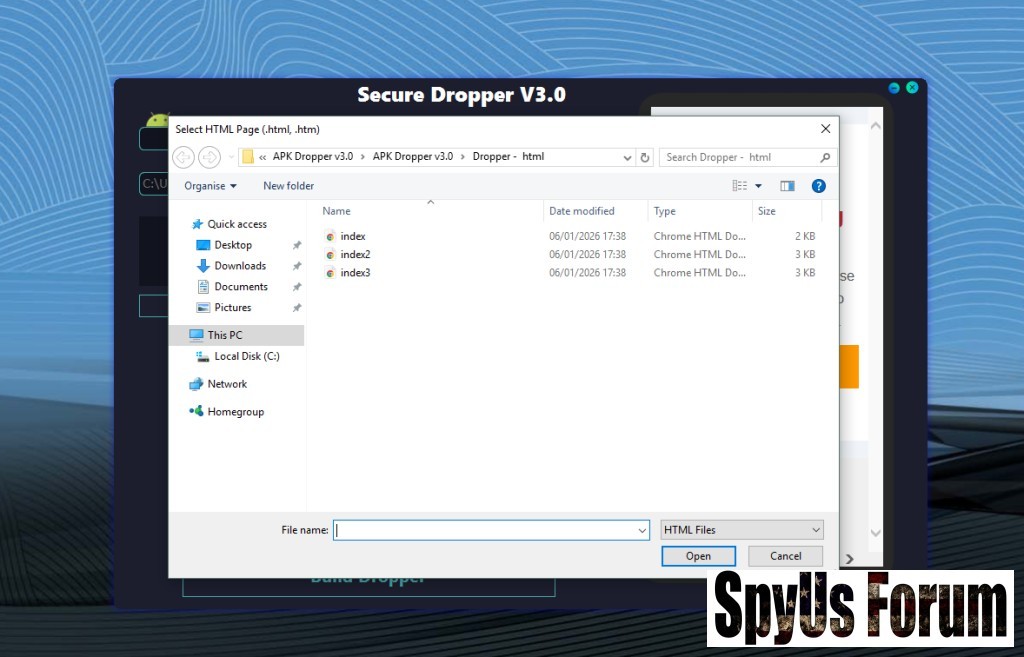This screenshot has width=1024, height=657.
Task: Expand the address bar path dropdown
Action: (x=628, y=157)
